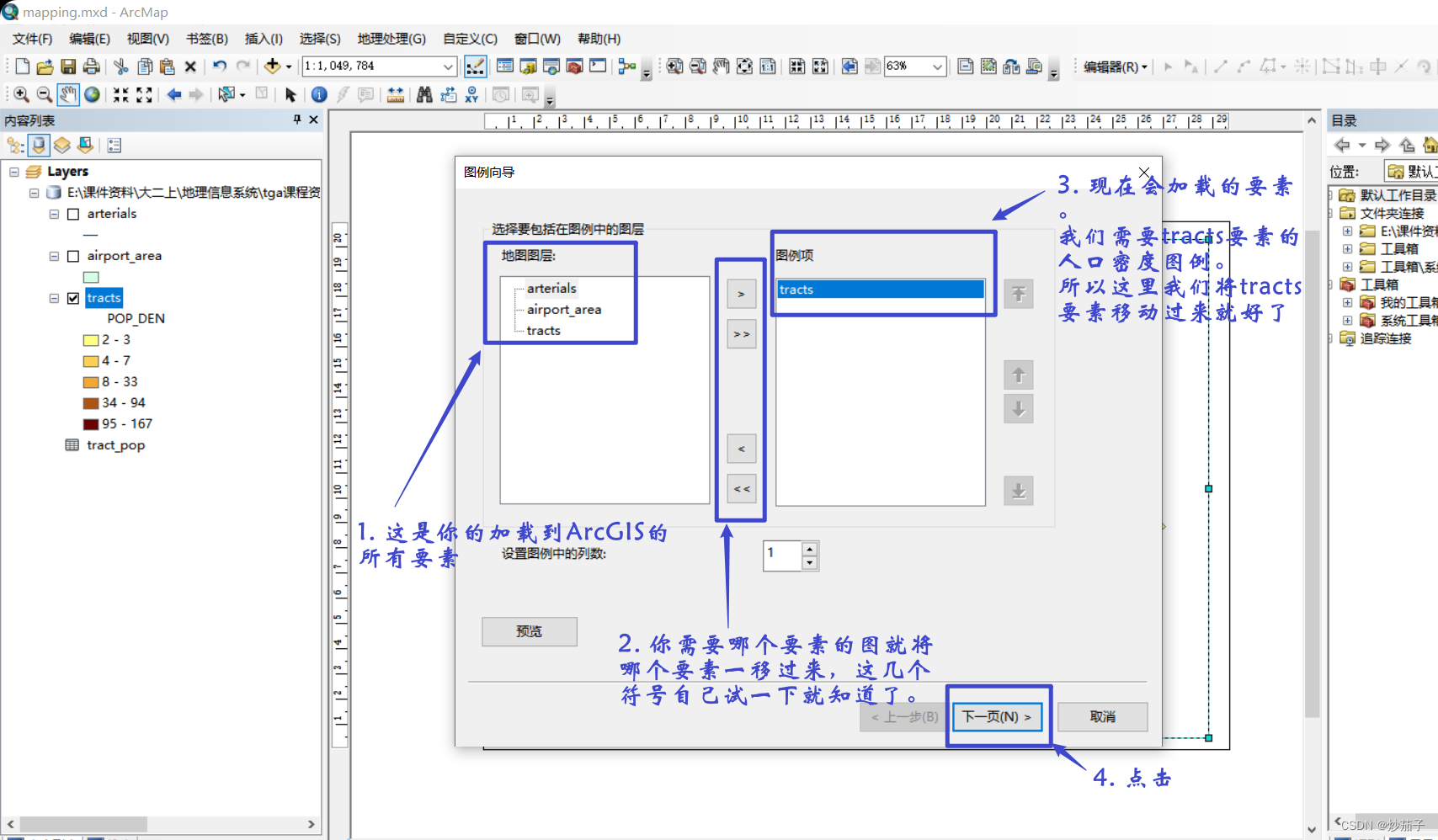Collapse the Layers data frame node
Image resolution: width=1438 pixels, height=840 pixels.
pos(14,172)
